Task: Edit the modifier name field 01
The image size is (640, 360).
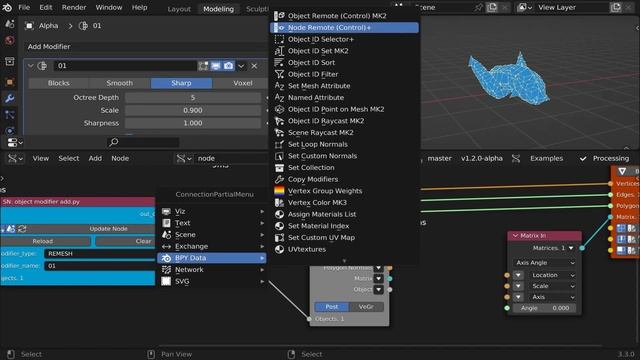Action: coord(126,66)
